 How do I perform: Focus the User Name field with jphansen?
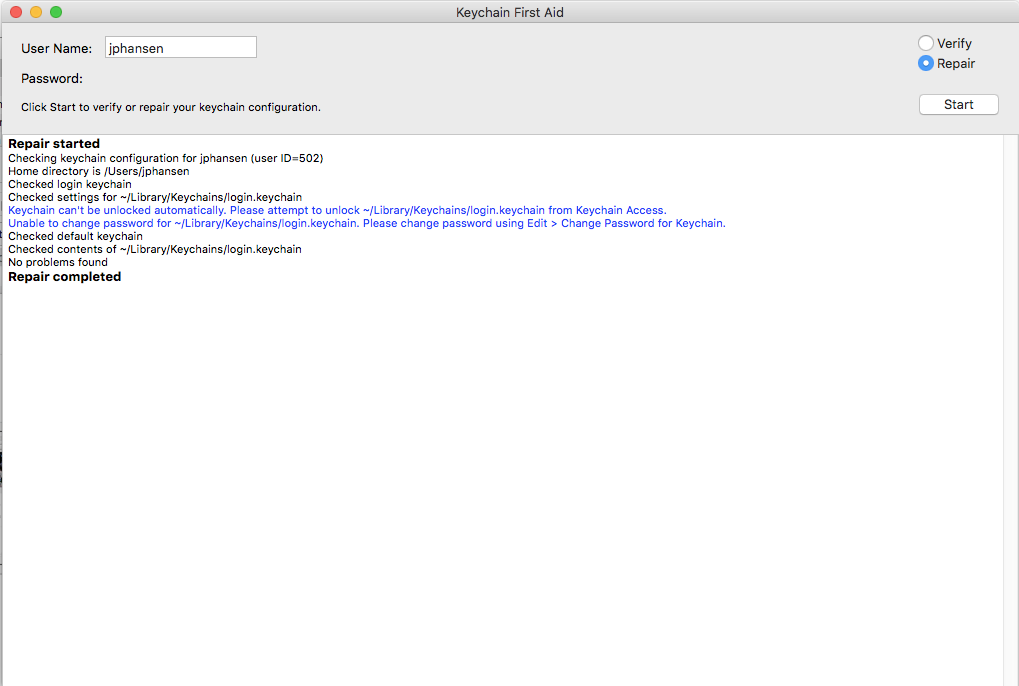click(181, 47)
